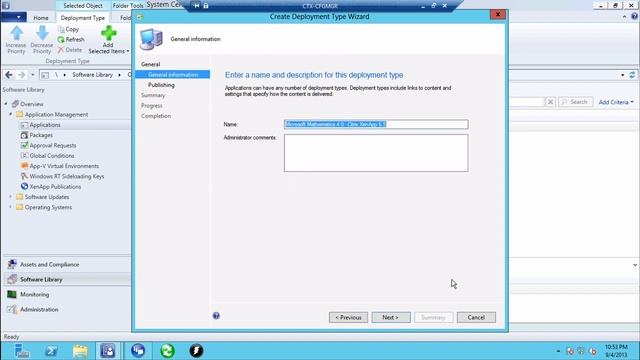Click the Increase Priority arrow icon
Image resolution: width=640 pixels, height=360 pixels.
pyautogui.click(x=16, y=33)
